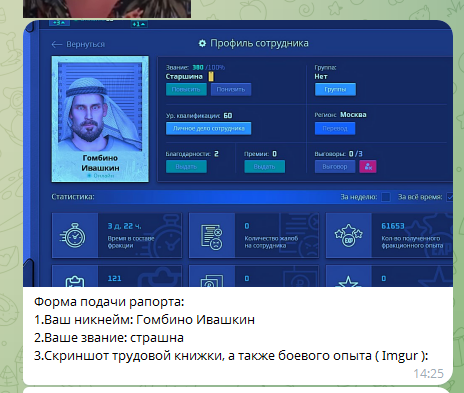Click Выдать under Премии
The image size is (464, 393).
264,167
